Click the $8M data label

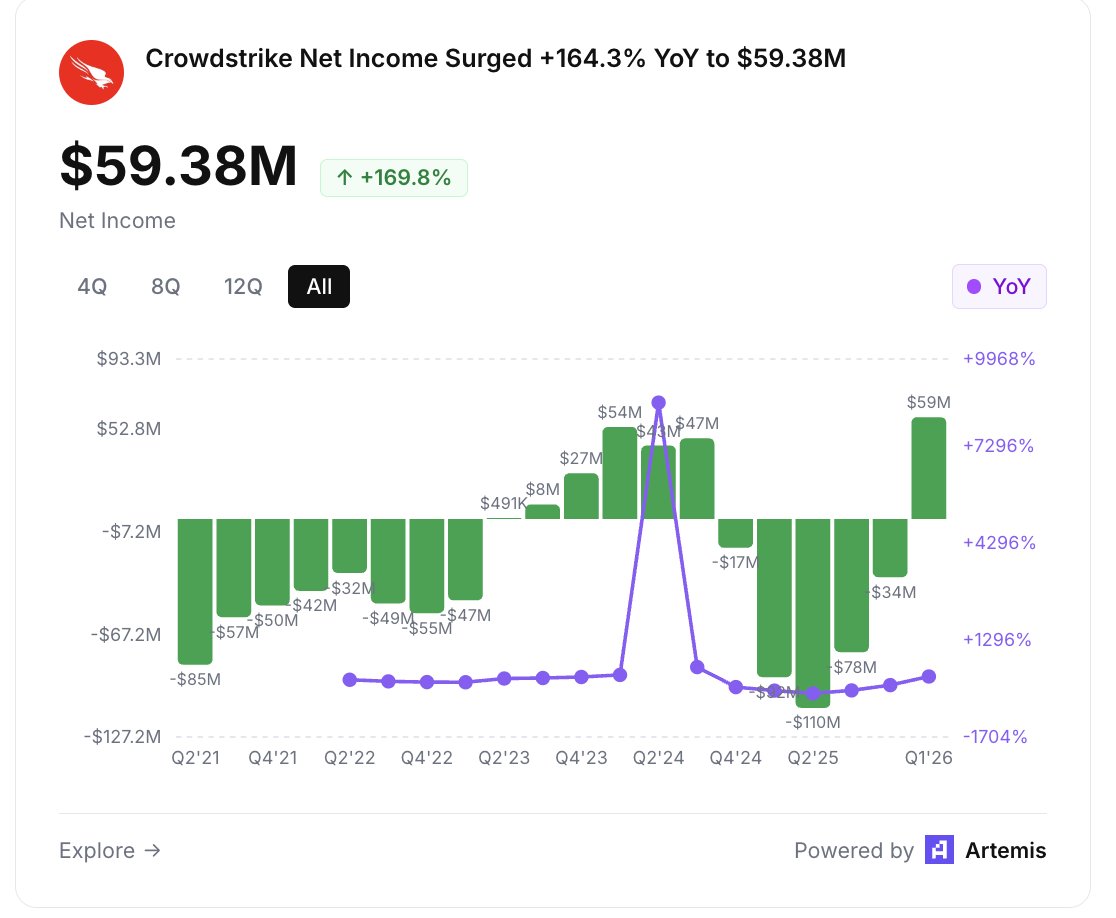[542, 489]
